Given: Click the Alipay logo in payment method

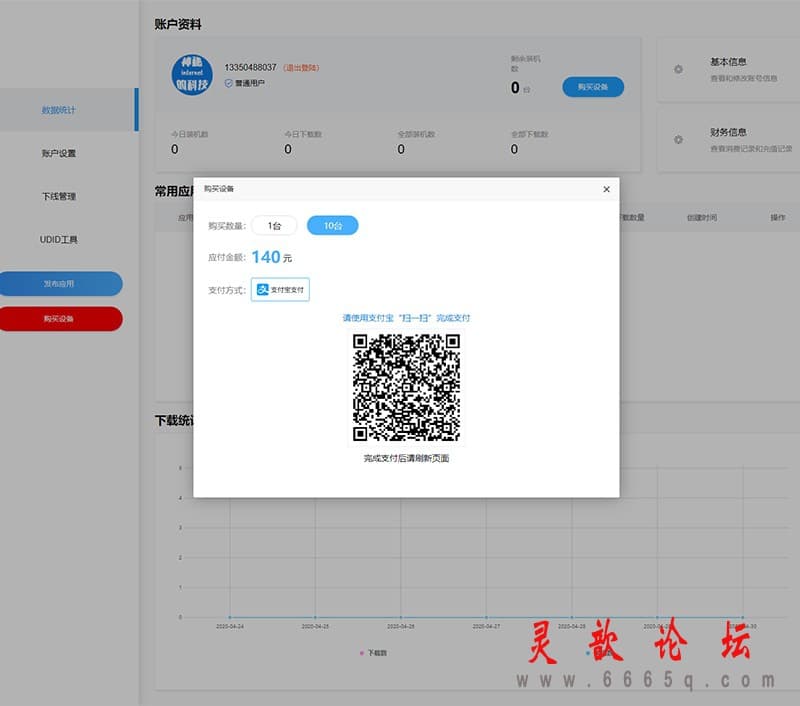Looking at the screenshot, I should tap(262, 290).
